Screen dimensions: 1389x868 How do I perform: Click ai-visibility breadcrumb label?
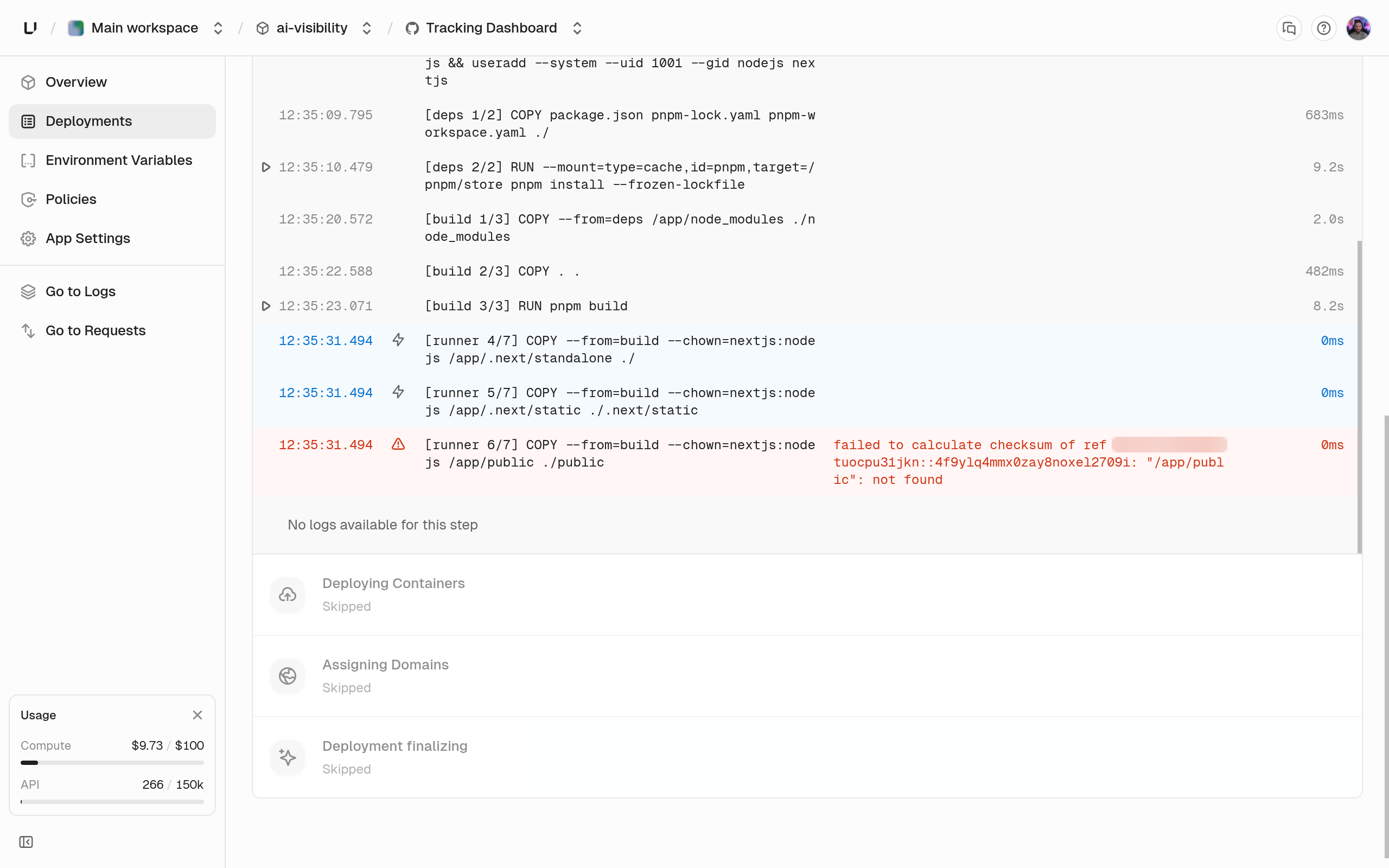[x=311, y=28]
